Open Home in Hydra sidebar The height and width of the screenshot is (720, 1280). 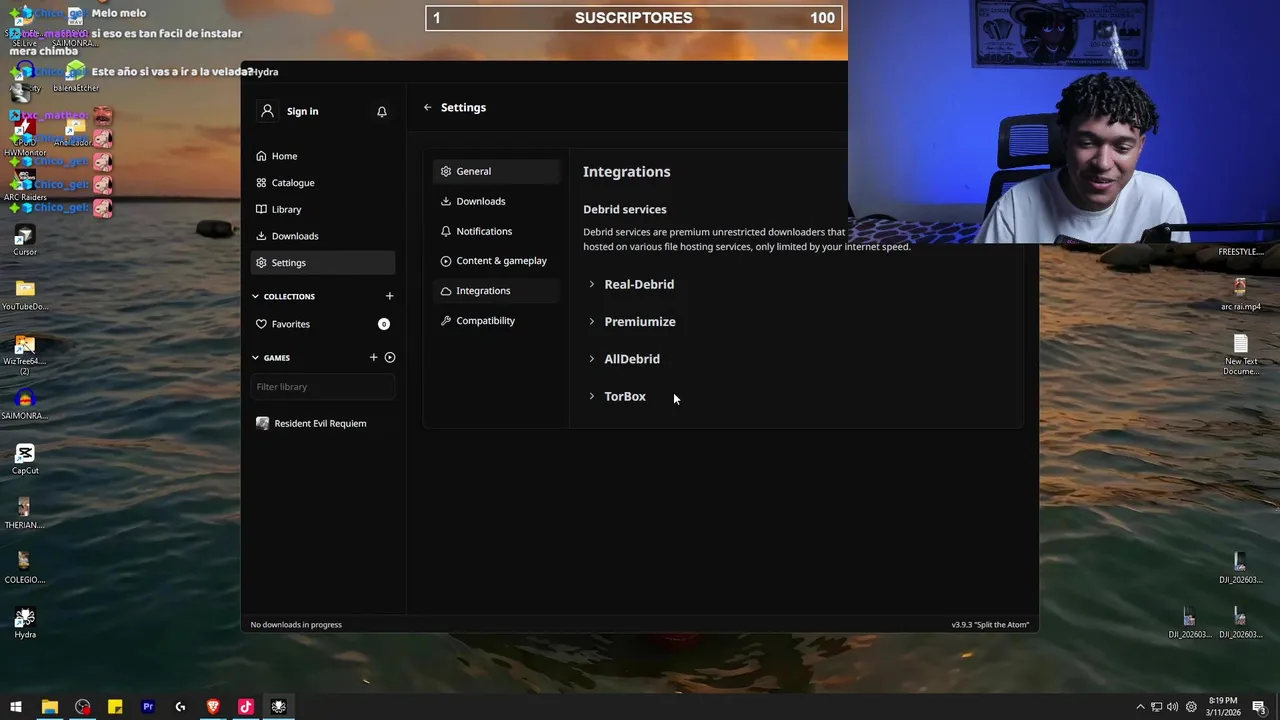[x=323, y=156]
